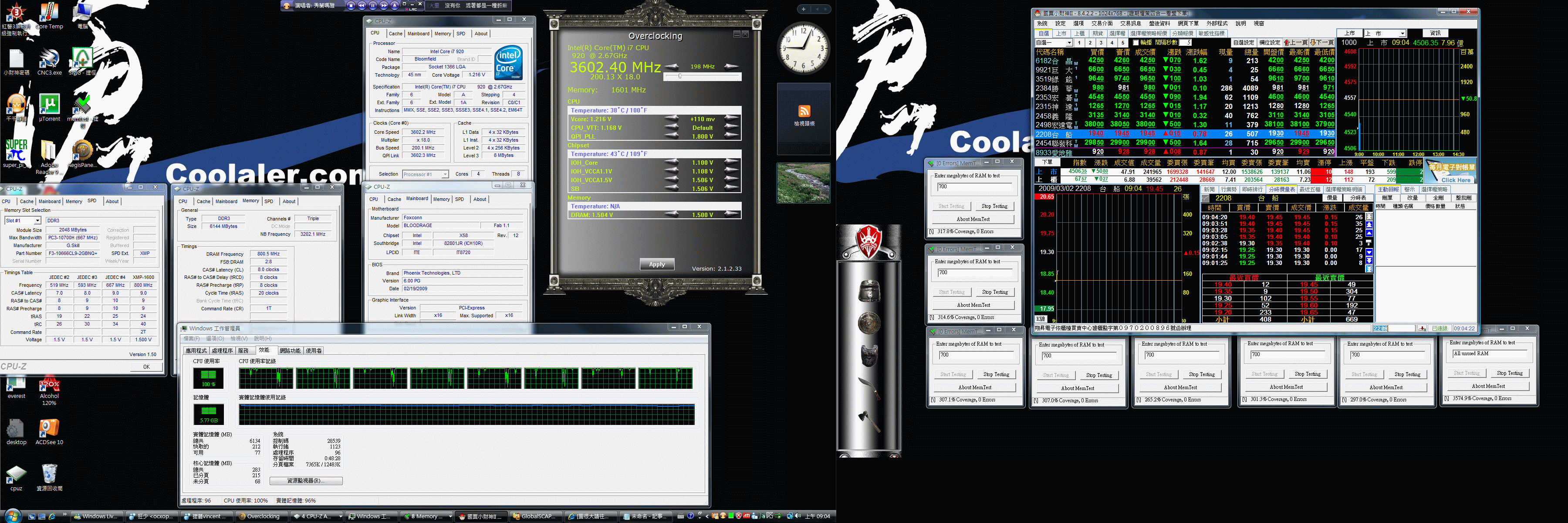Click the Internet Explorer quick launch icon
Image resolution: width=1568 pixels, height=523 pixels.
coord(52,516)
